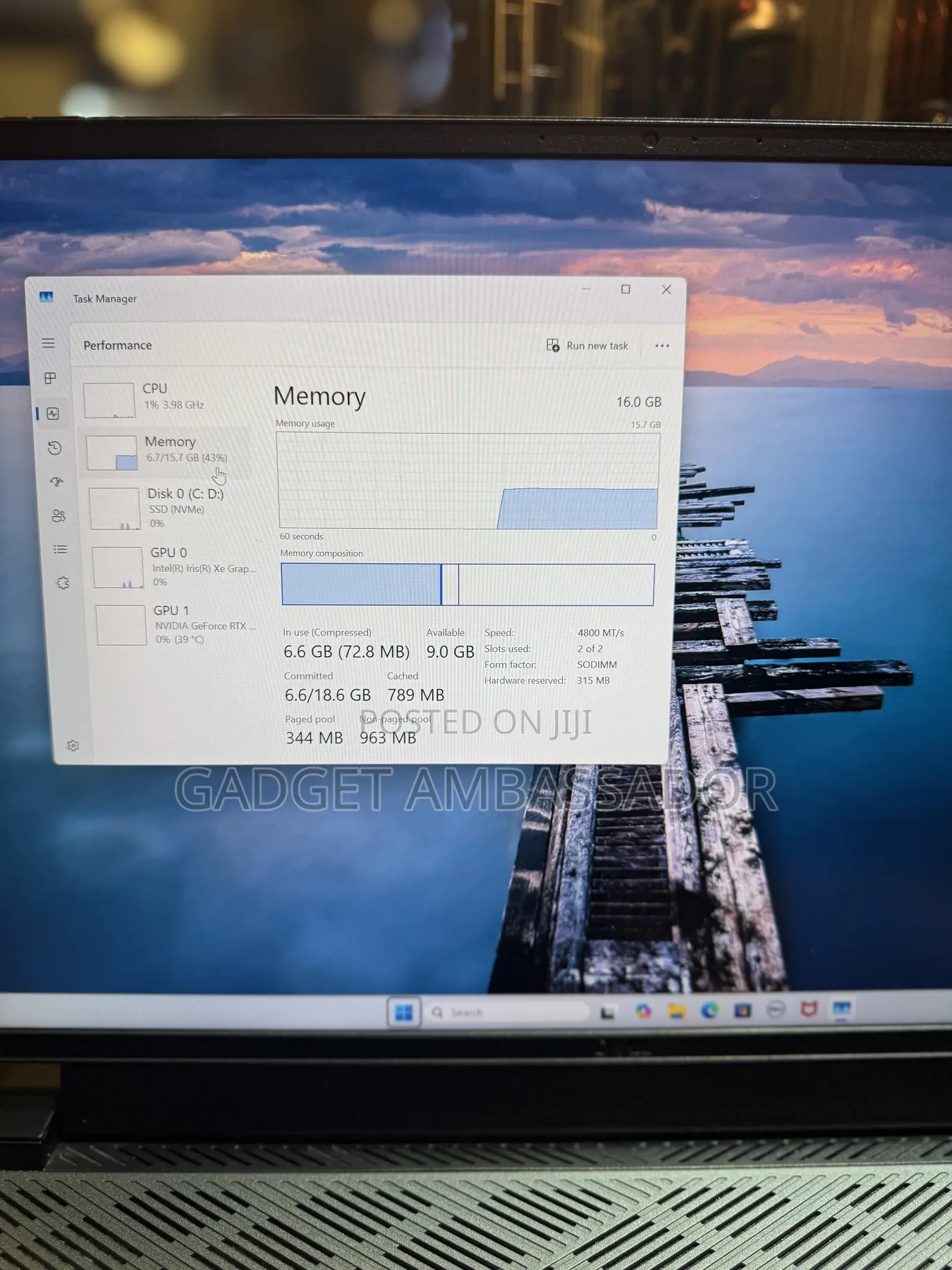Click the Non-paged pool value 963 MB

coord(388,738)
